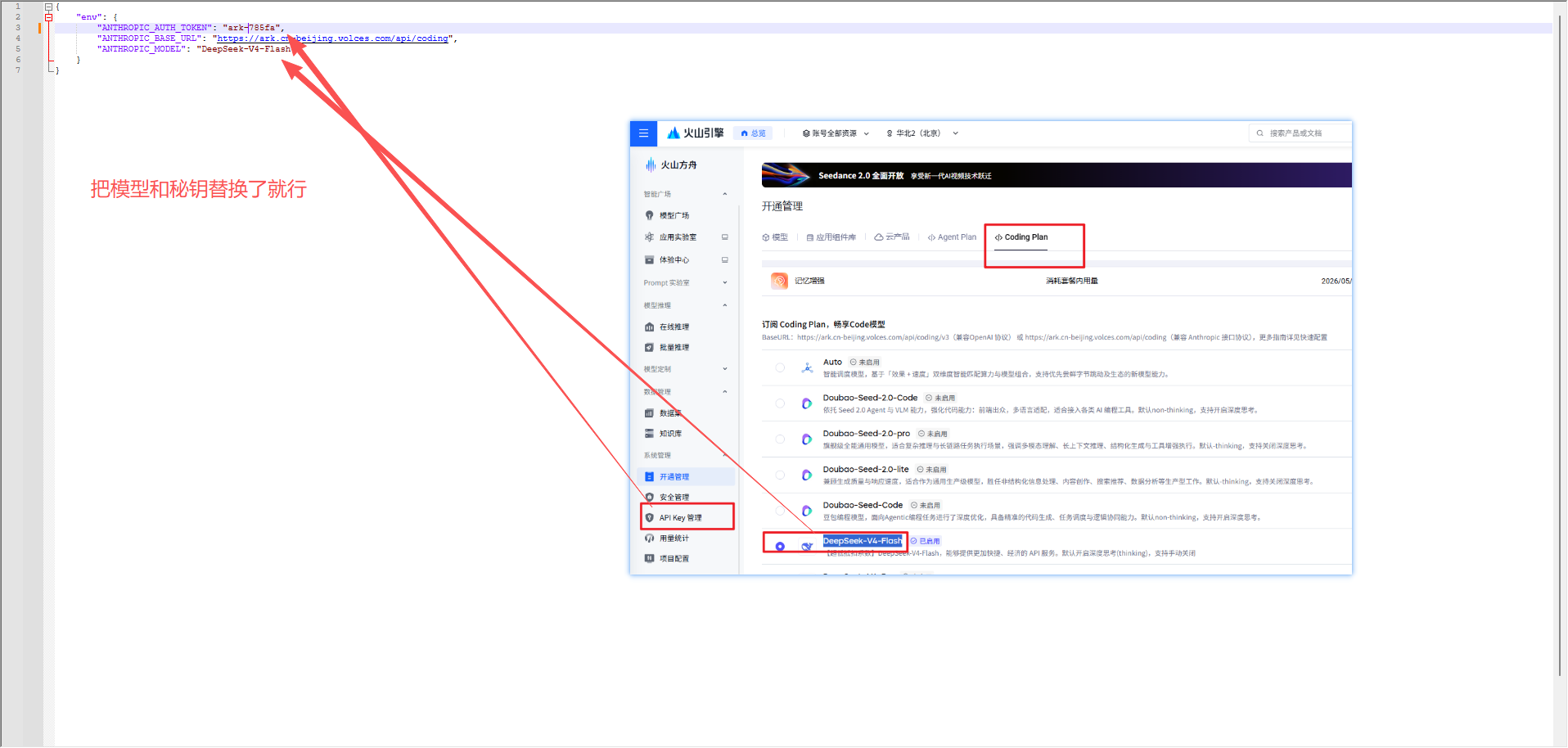This screenshot has height=748, width=1568.
Task: Click the 用量统计 sidebar icon
Action: click(649, 538)
